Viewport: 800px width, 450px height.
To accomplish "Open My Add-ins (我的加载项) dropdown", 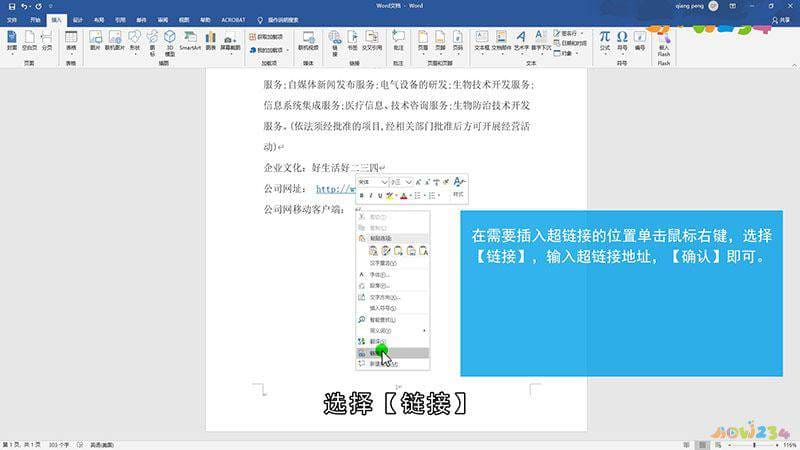I will click(269, 50).
